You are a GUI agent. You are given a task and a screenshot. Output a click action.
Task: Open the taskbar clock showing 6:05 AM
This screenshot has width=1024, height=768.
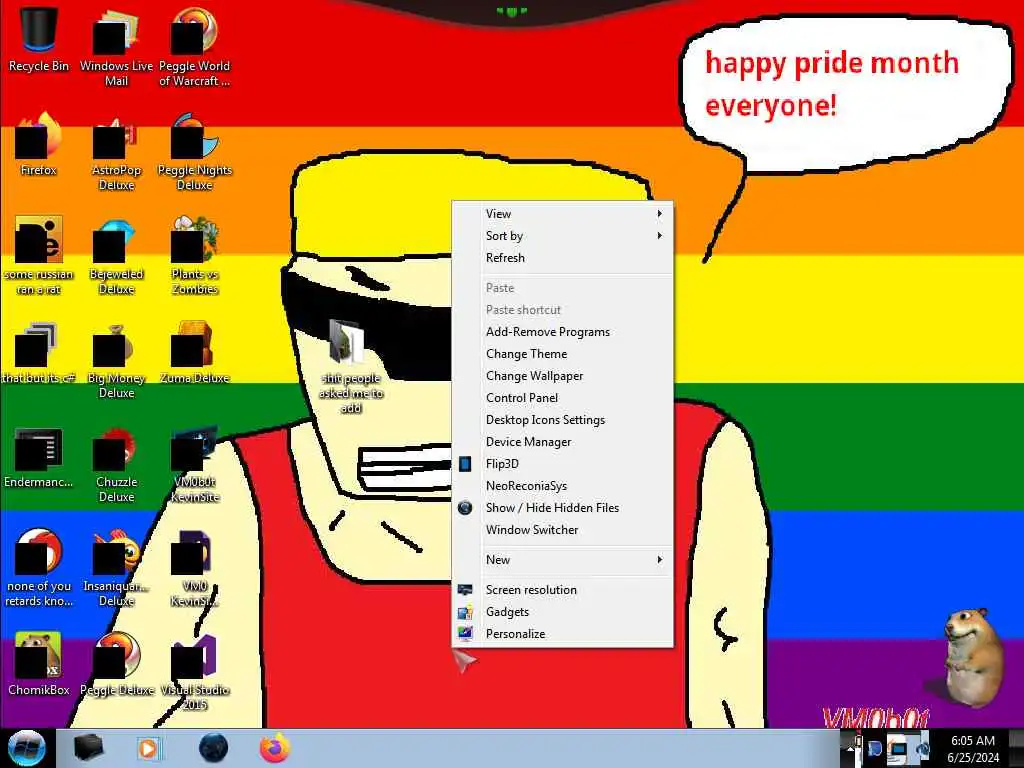pos(972,749)
